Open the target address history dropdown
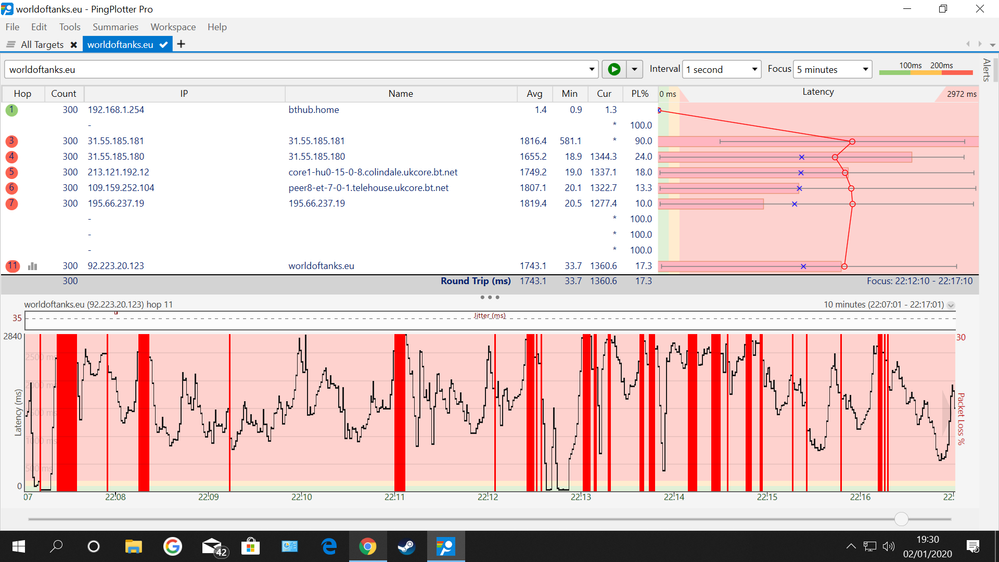Viewport: 999px width, 562px height. click(x=592, y=70)
